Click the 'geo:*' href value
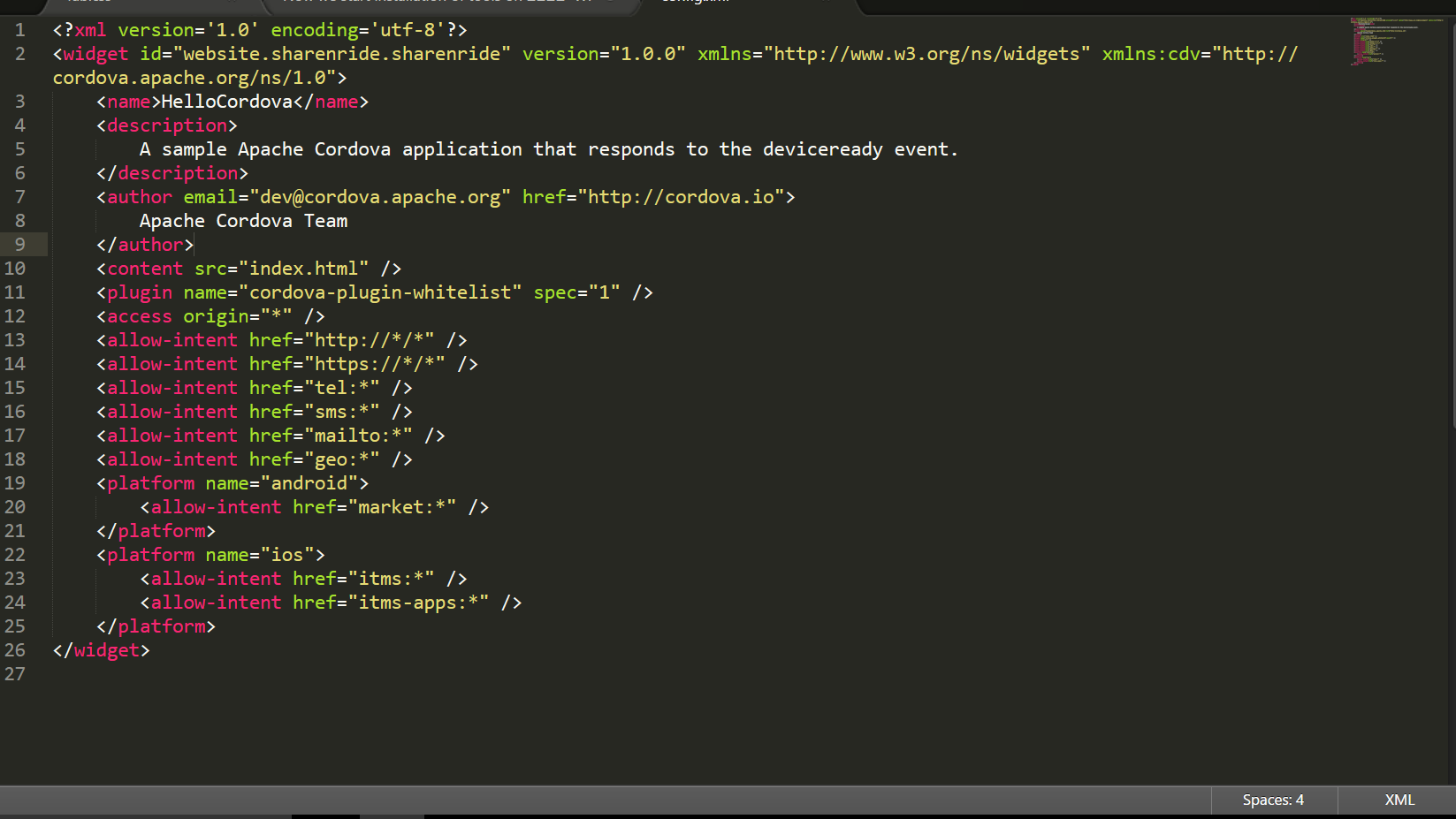 (x=342, y=459)
